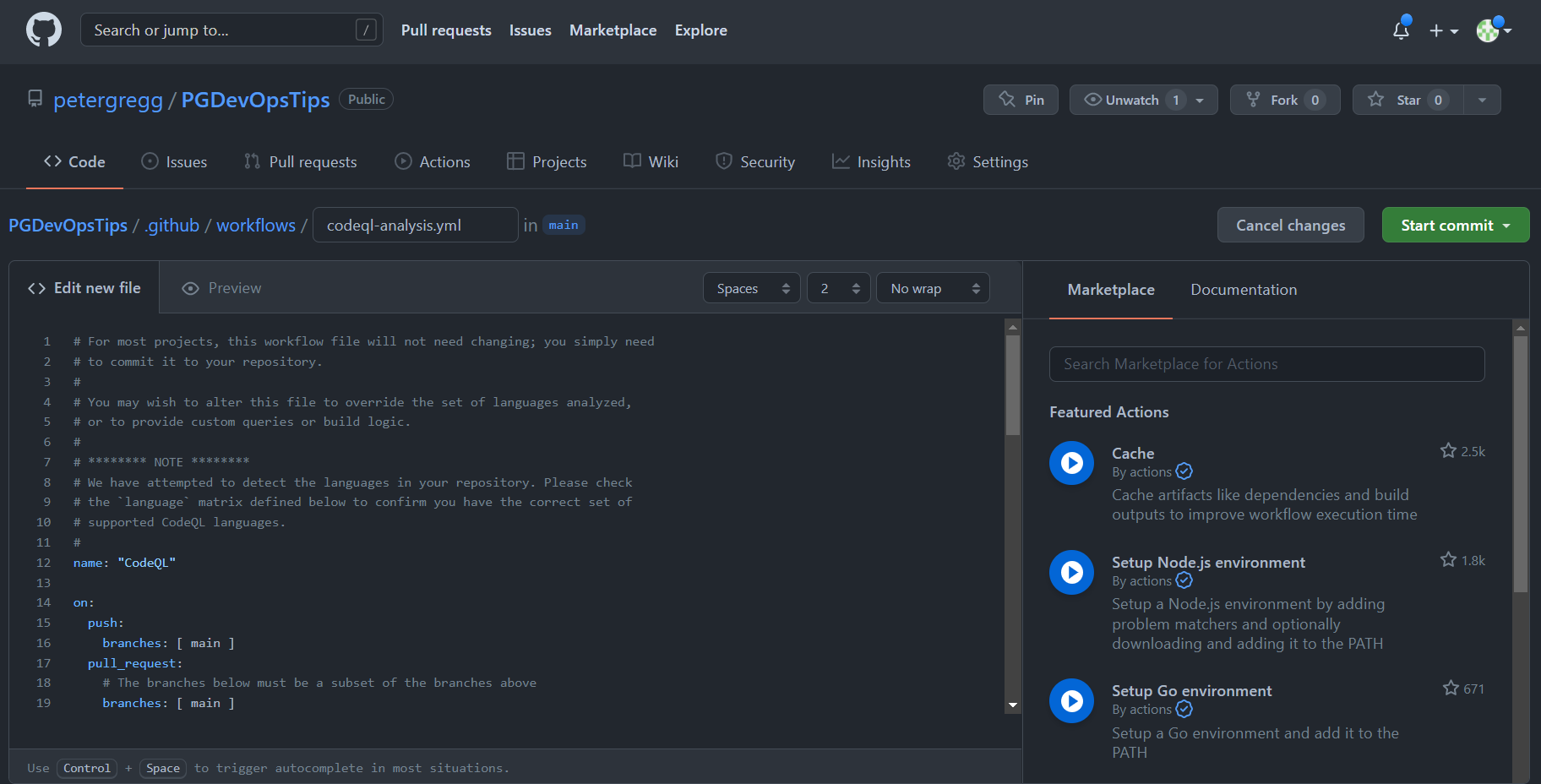Star the repository
Viewport: 1541px width, 784px height.
click(1408, 100)
